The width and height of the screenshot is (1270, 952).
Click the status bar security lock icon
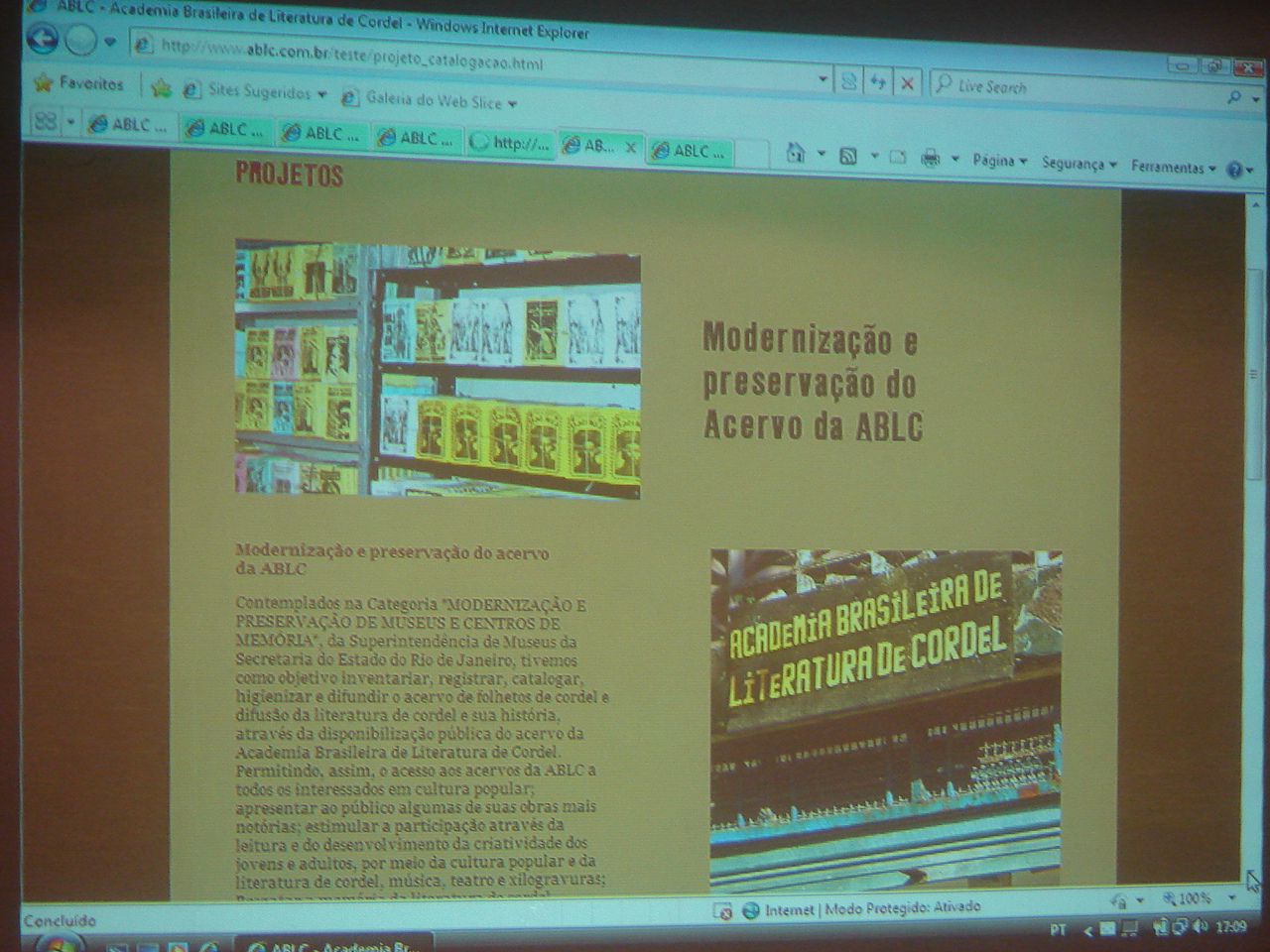[x=1120, y=900]
